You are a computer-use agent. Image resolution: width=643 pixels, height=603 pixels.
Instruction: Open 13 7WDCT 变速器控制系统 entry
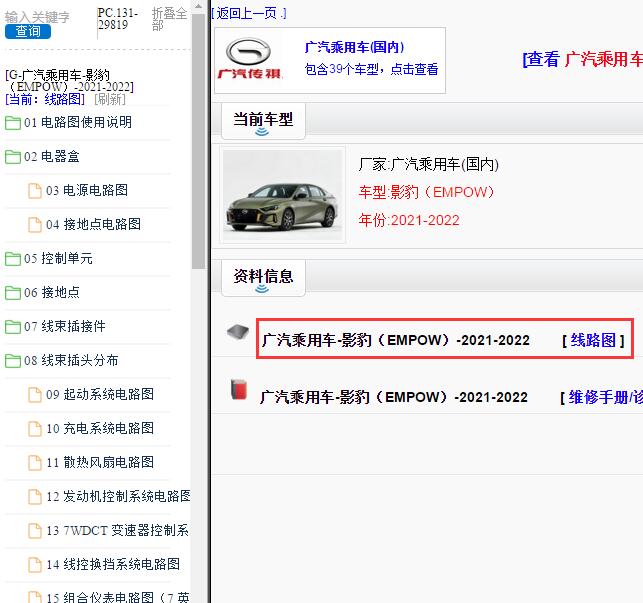point(117,531)
